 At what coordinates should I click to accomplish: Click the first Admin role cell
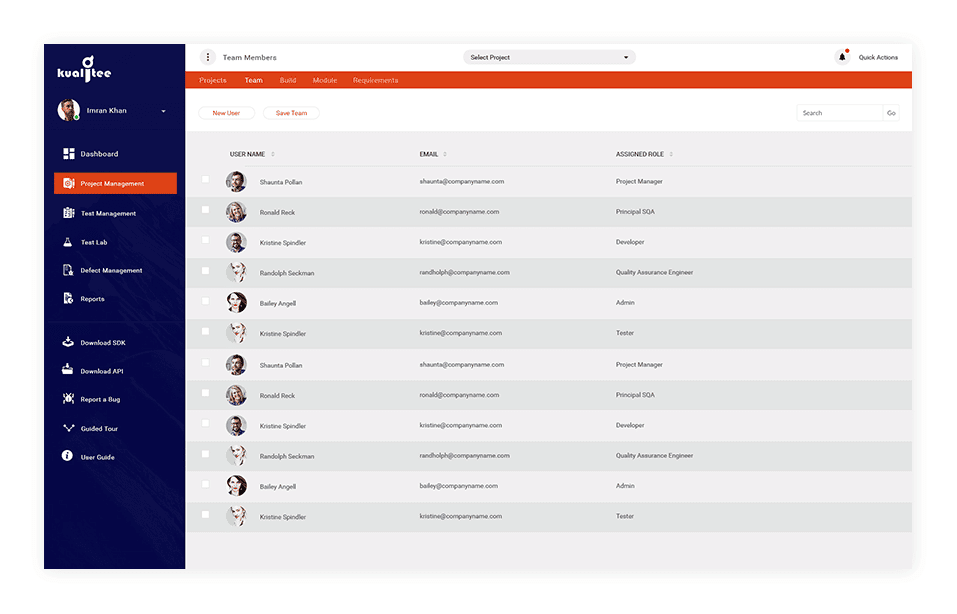[x=625, y=303]
